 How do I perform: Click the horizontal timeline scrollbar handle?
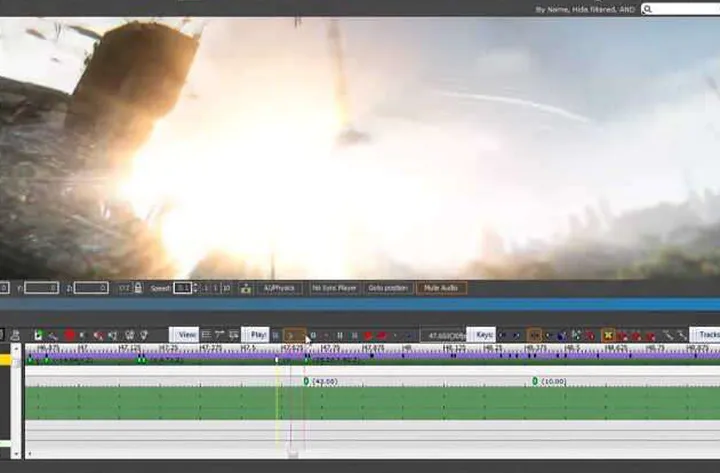(x=292, y=454)
